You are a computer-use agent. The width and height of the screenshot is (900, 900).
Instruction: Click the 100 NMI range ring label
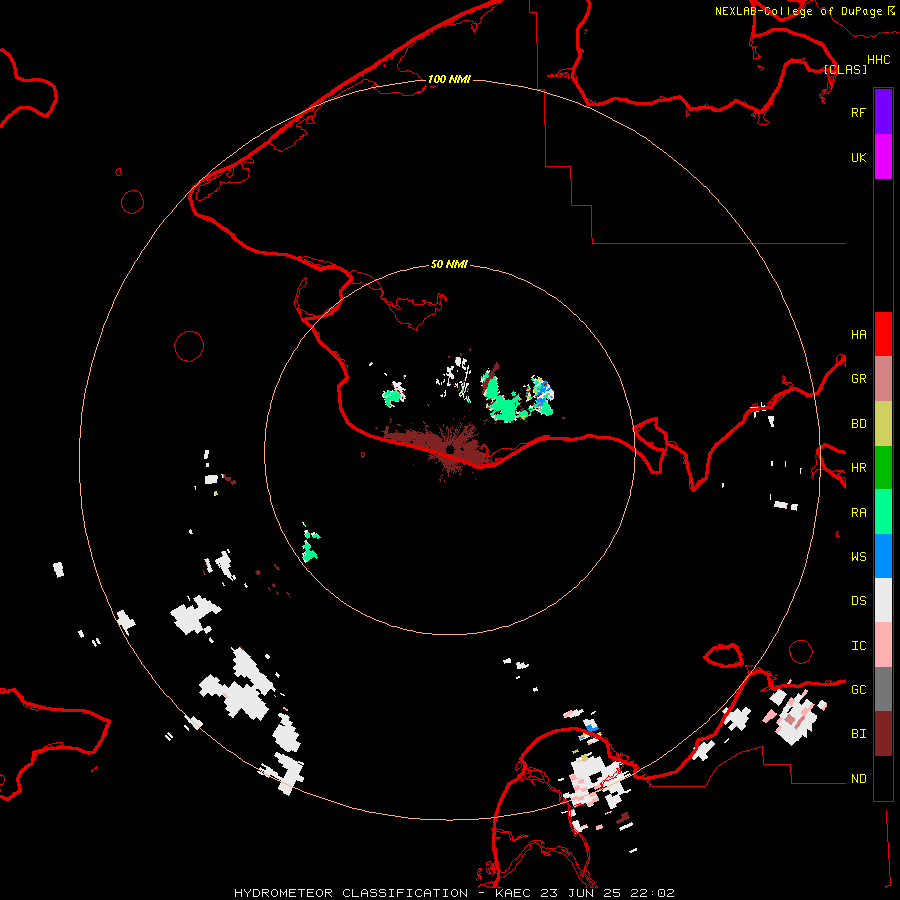[449, 79]
